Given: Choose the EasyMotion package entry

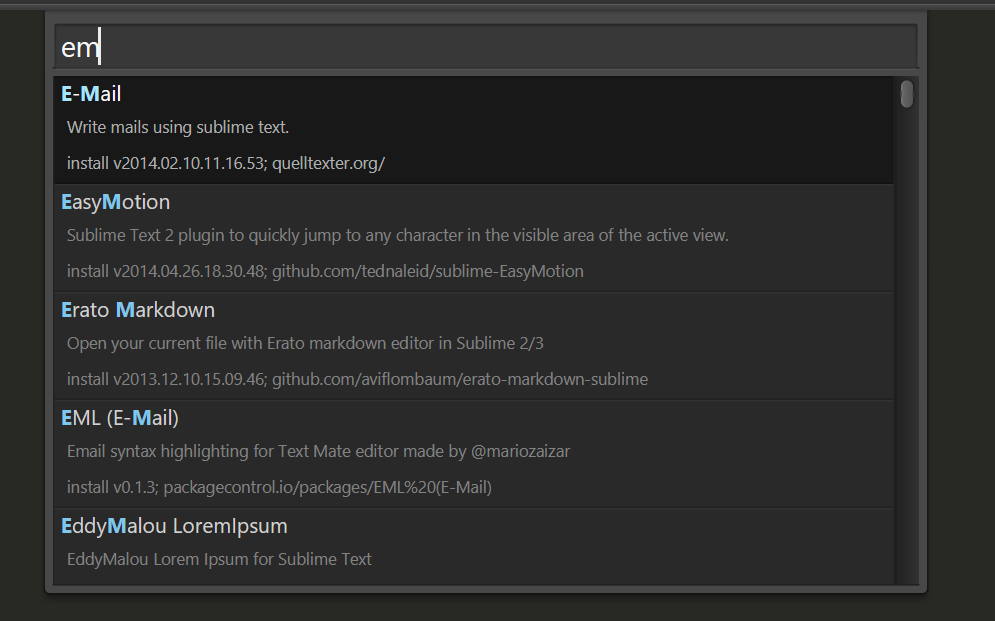Looking at the screenshot, I should pyautogui.click(x=474, y=238).
